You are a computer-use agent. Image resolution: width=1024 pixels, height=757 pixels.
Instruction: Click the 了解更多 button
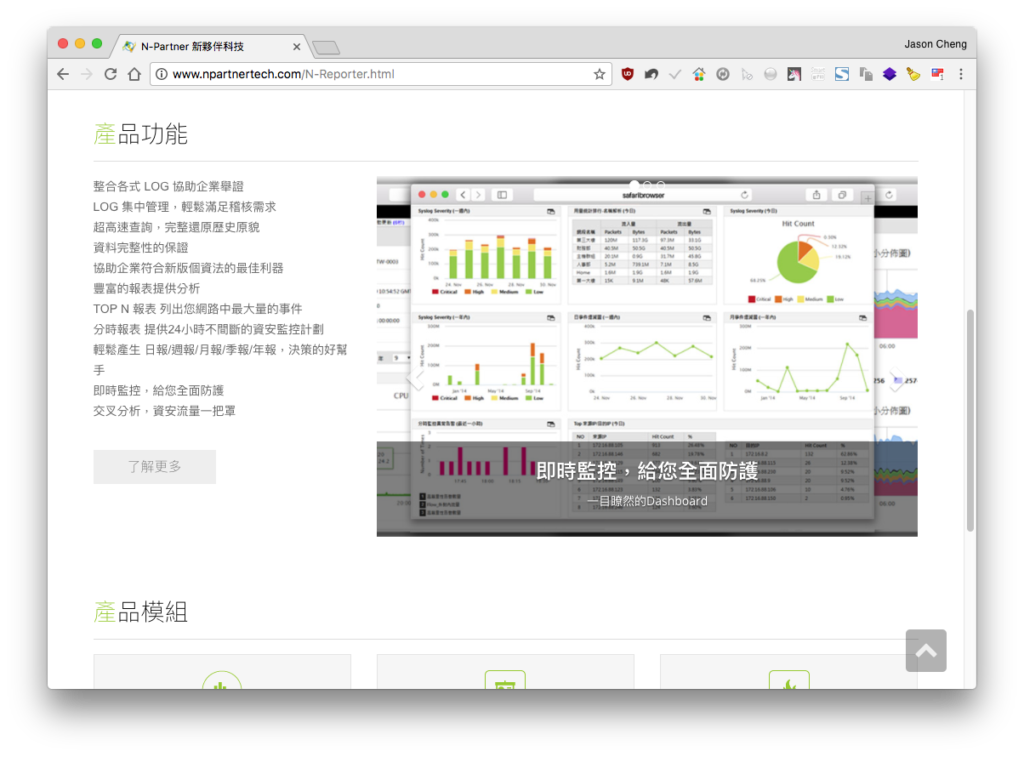(154, 466)
